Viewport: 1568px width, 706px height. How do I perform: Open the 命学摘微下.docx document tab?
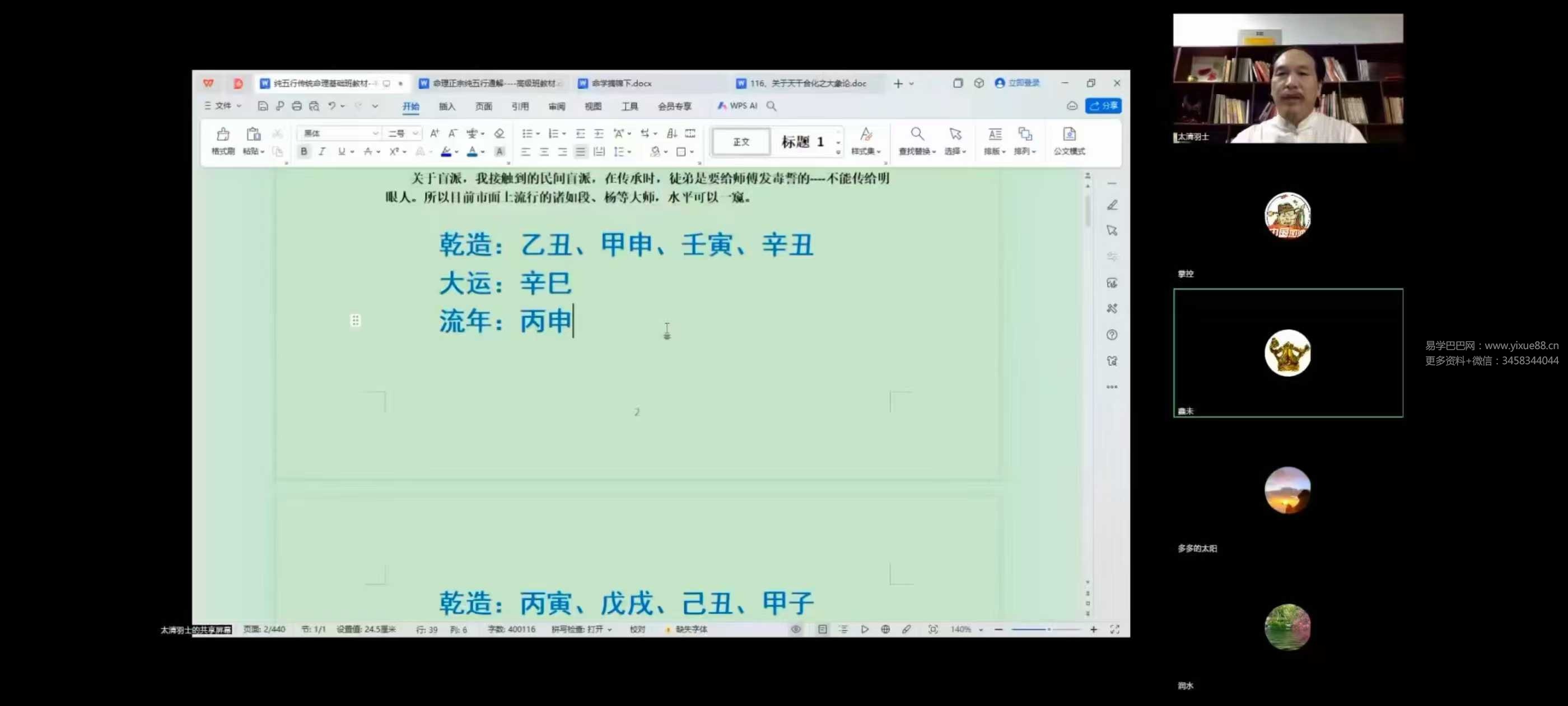pyautogui.click(x=621, y=83)
